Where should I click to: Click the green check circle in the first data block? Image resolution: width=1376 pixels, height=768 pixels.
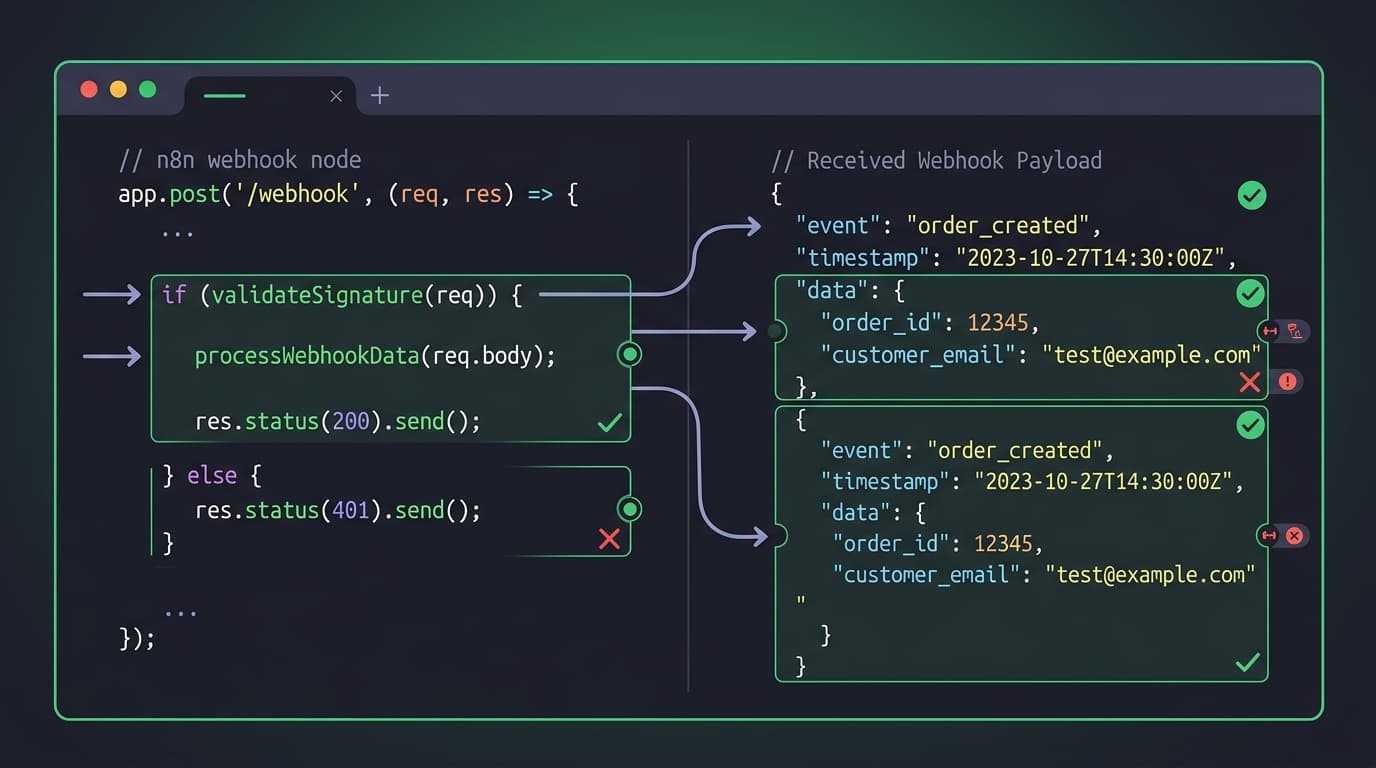[x=1250, y=293]
